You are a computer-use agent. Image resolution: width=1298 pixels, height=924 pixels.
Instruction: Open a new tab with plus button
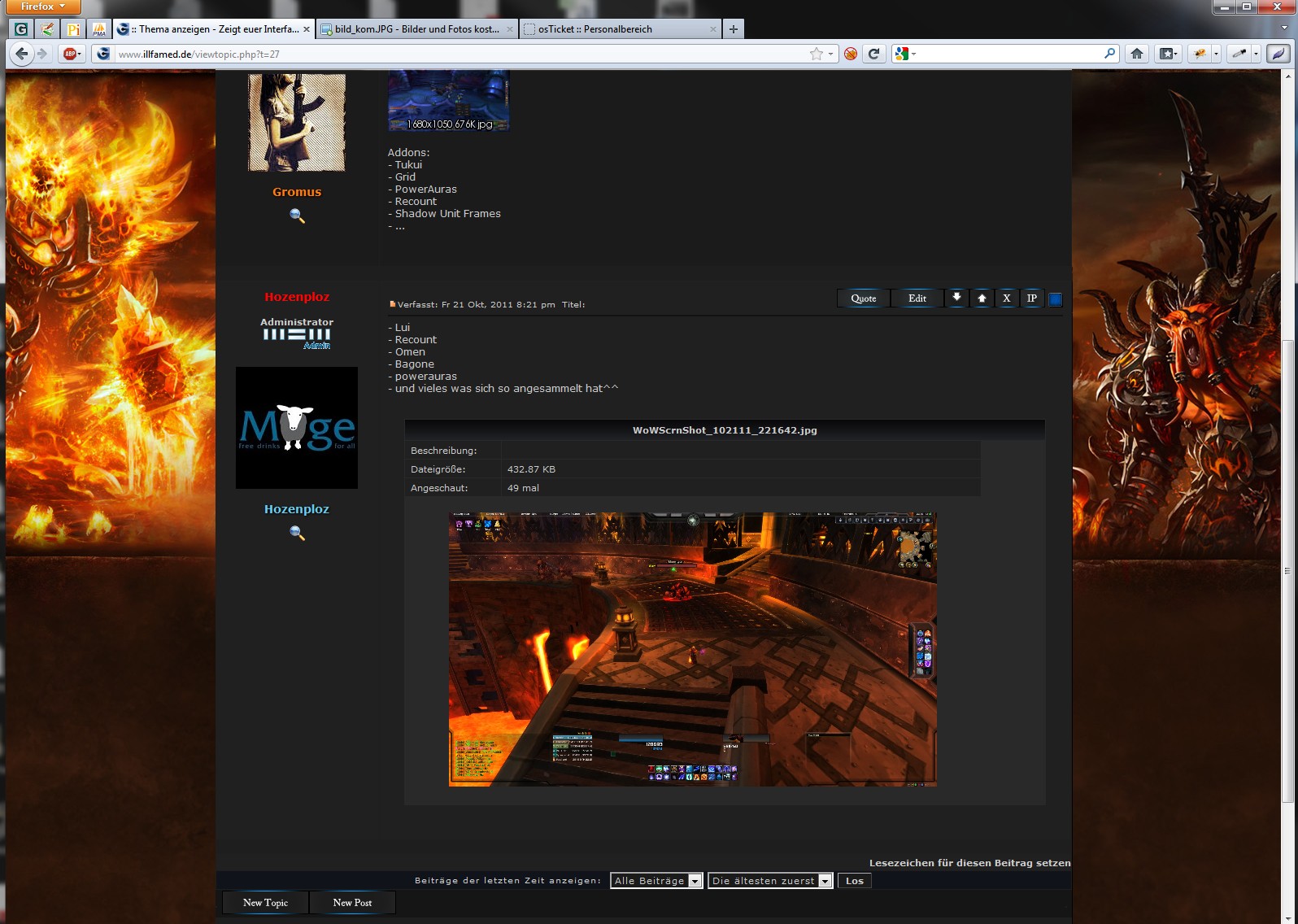coord(734,29)
